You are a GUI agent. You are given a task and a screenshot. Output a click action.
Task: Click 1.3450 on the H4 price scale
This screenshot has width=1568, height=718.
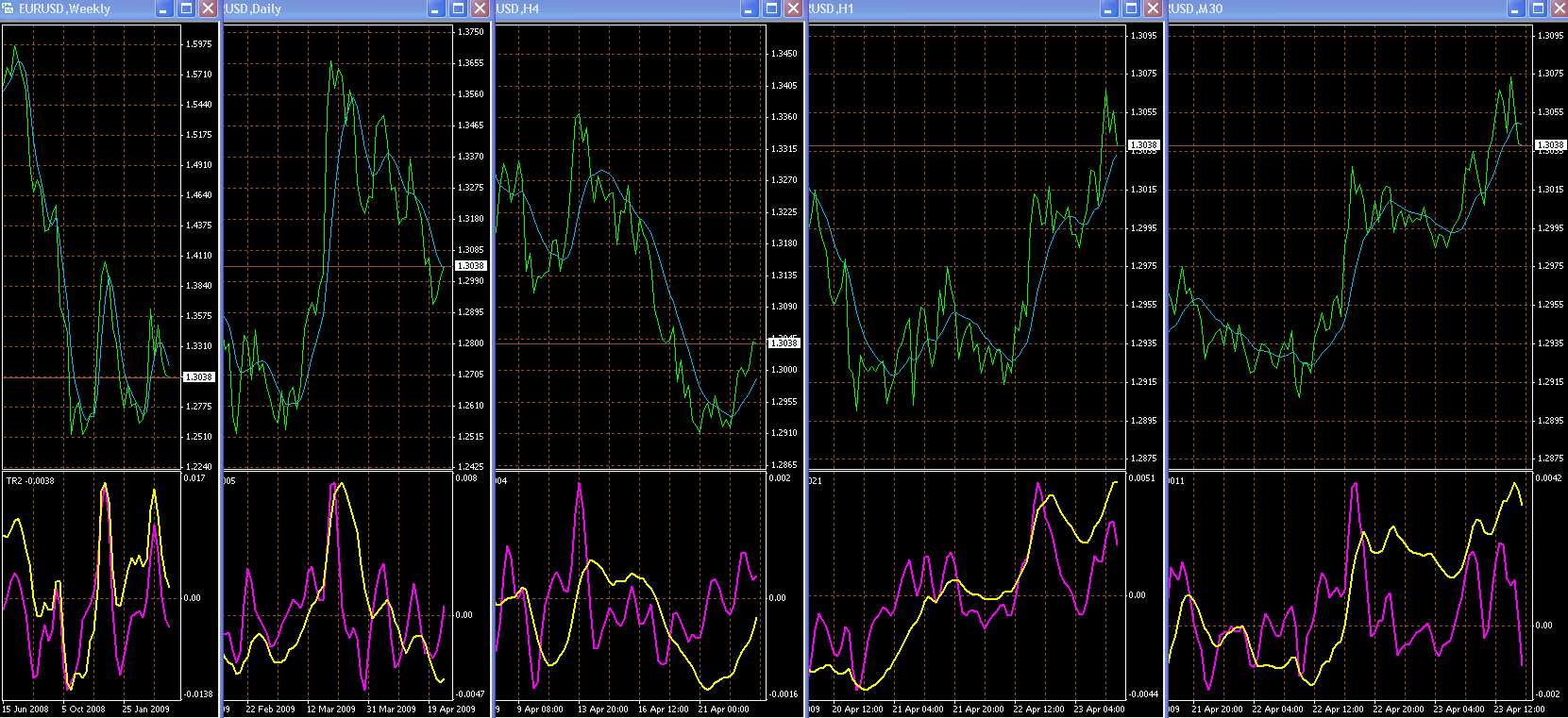point(784,54)
